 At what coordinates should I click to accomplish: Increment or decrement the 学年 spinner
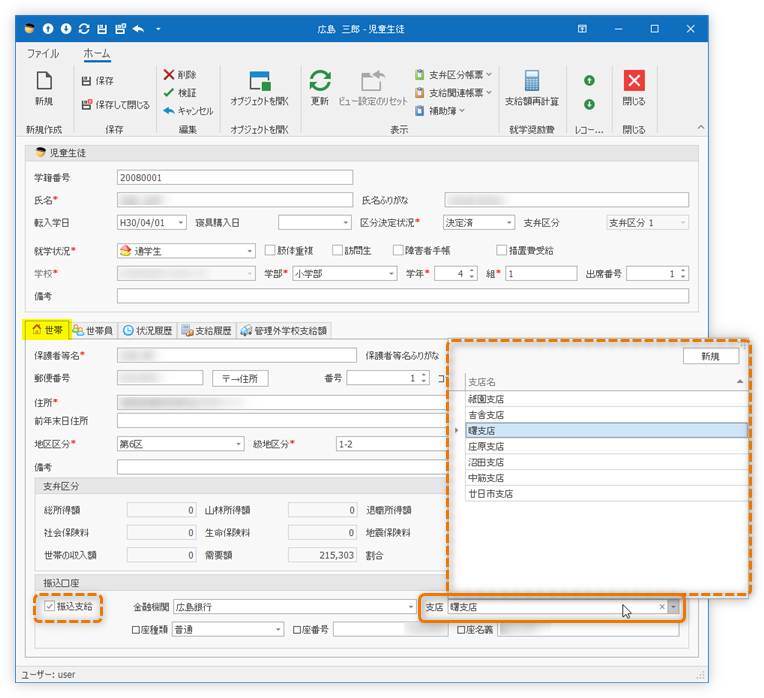(x=472, y=274)
